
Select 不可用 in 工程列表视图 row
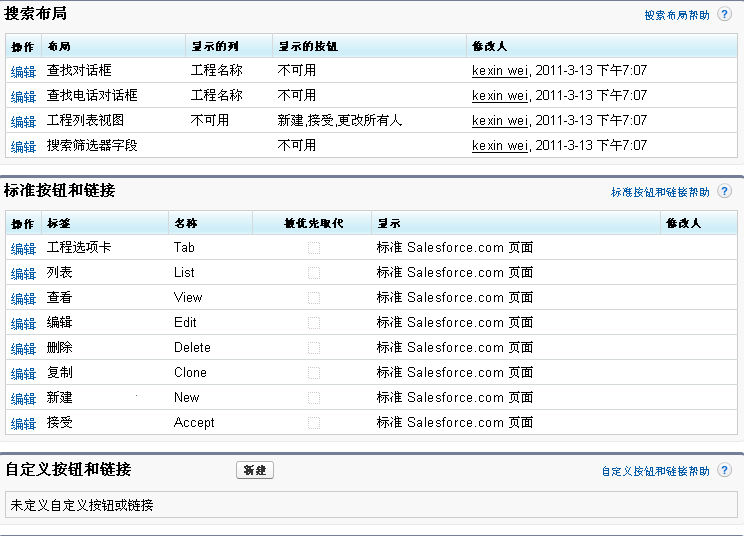click(210, 120)
